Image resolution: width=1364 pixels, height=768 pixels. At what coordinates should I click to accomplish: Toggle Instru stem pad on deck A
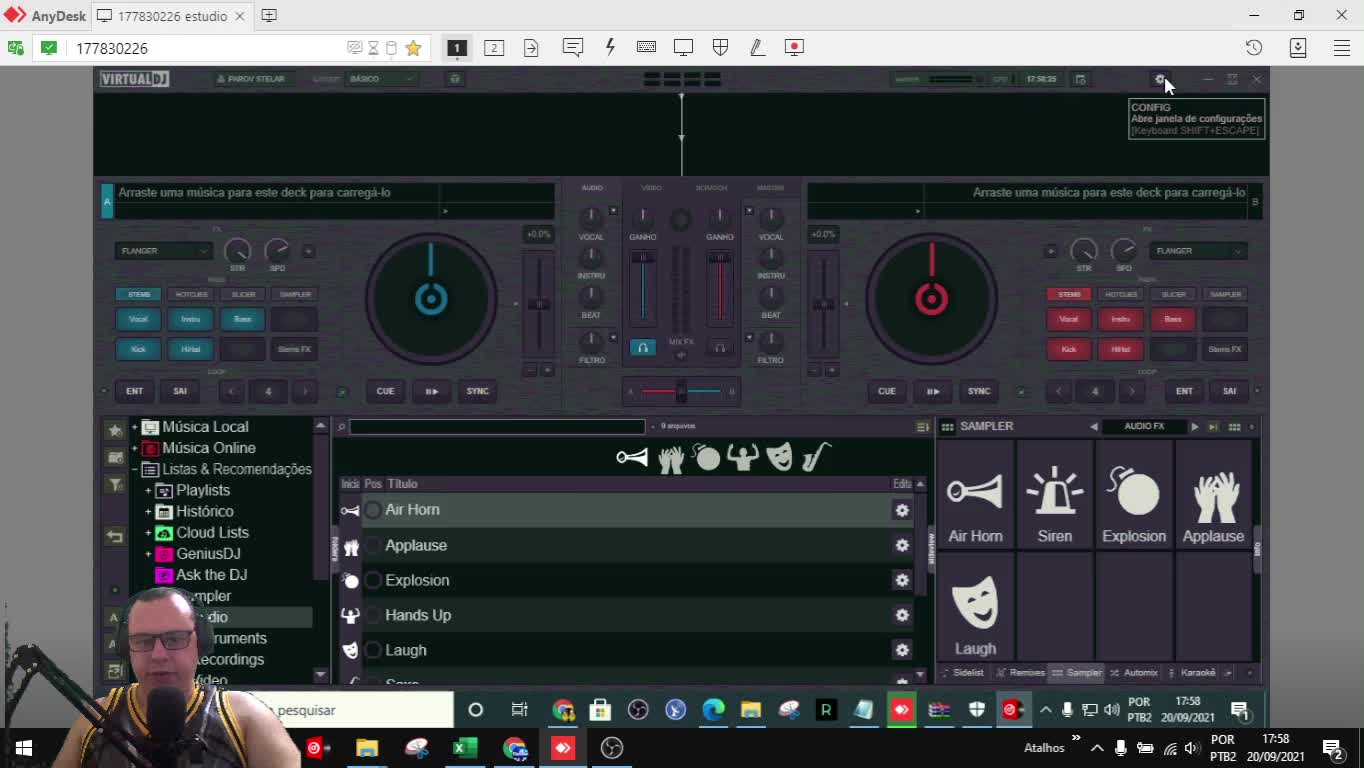(x=190, y=319)
